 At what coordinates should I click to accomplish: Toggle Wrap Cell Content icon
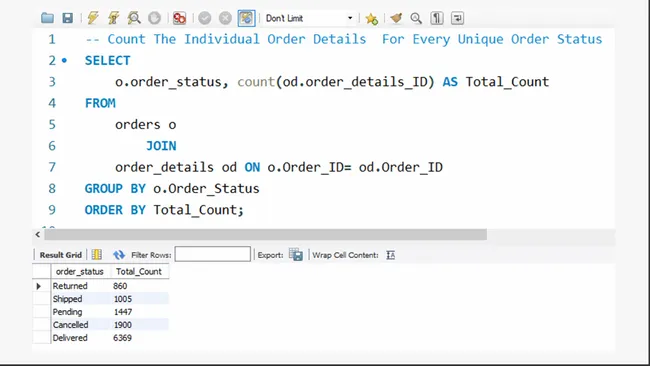click(390, 255)
